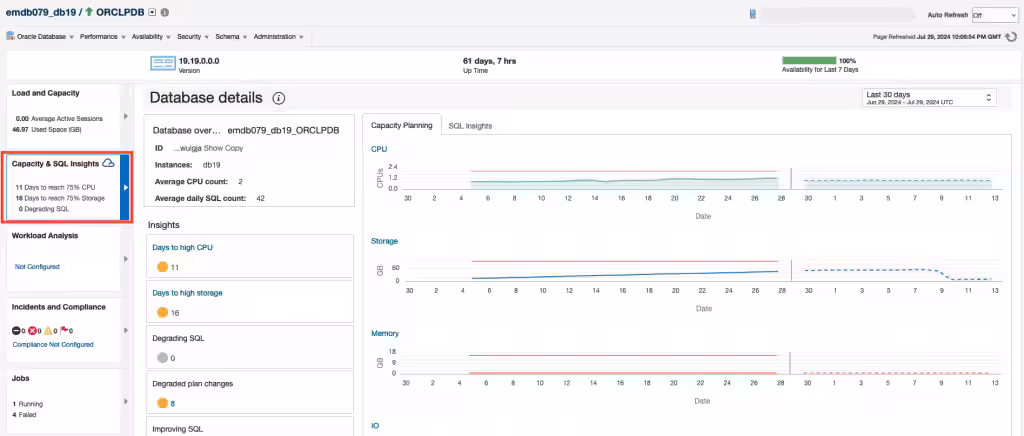This screenshot has height=436, width=1024.
Task: Expand the Capacity & SQL Insights blue arrow
Action: click(125, 187)
